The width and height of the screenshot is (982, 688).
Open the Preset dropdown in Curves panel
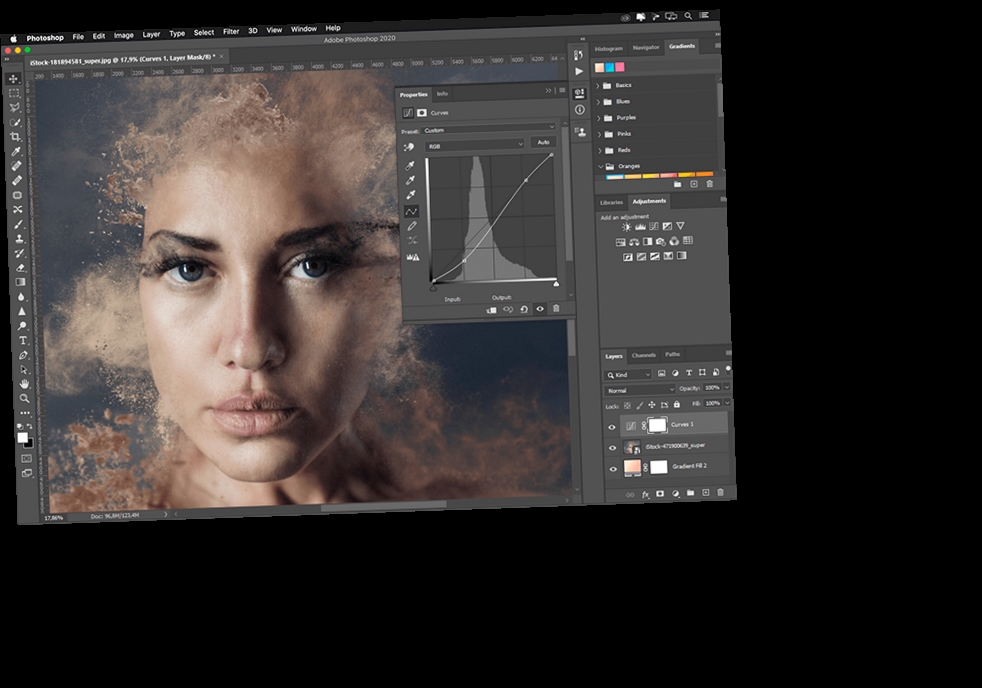[x=485, y=129]
